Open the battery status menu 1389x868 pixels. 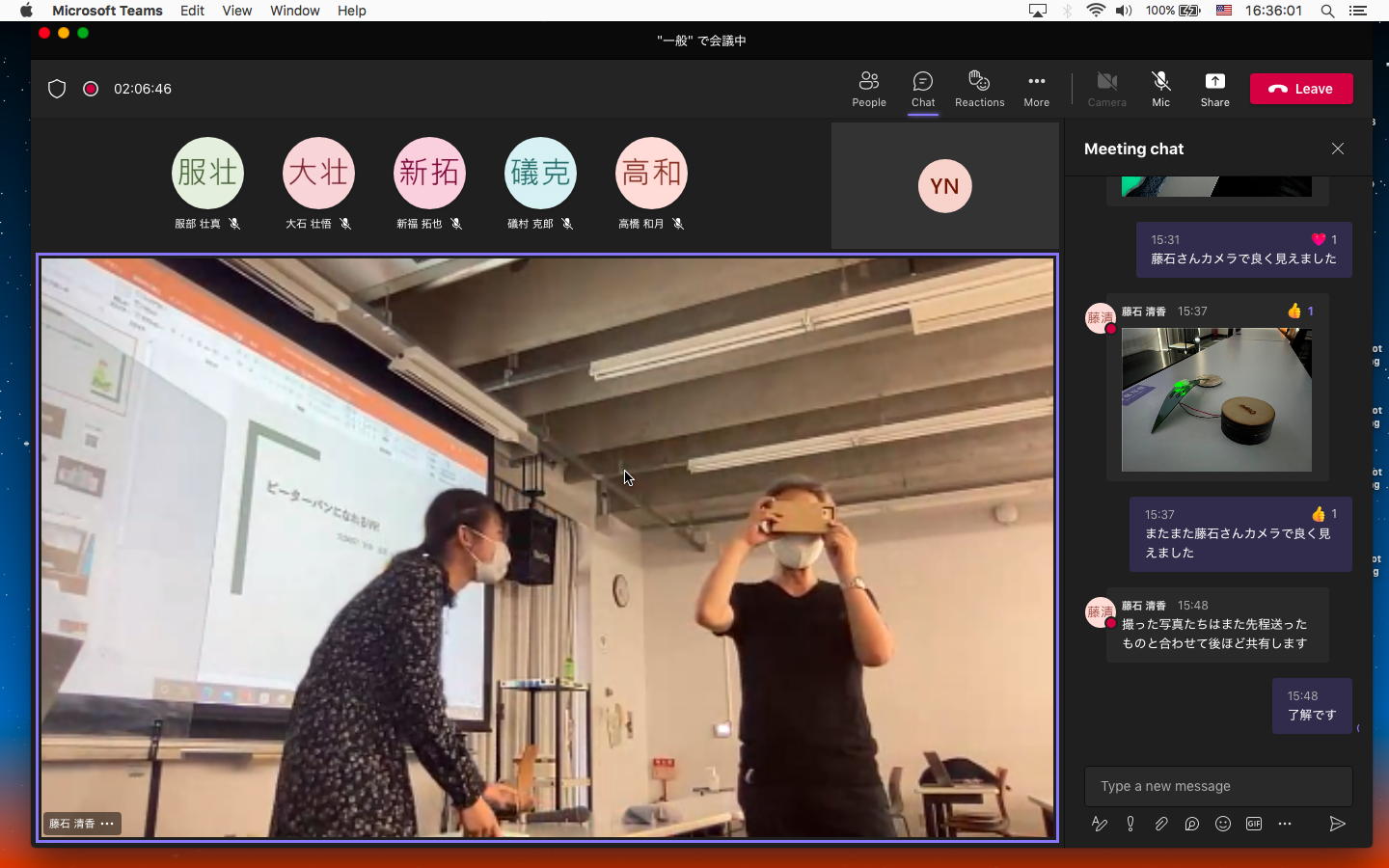coord(1173,11)
